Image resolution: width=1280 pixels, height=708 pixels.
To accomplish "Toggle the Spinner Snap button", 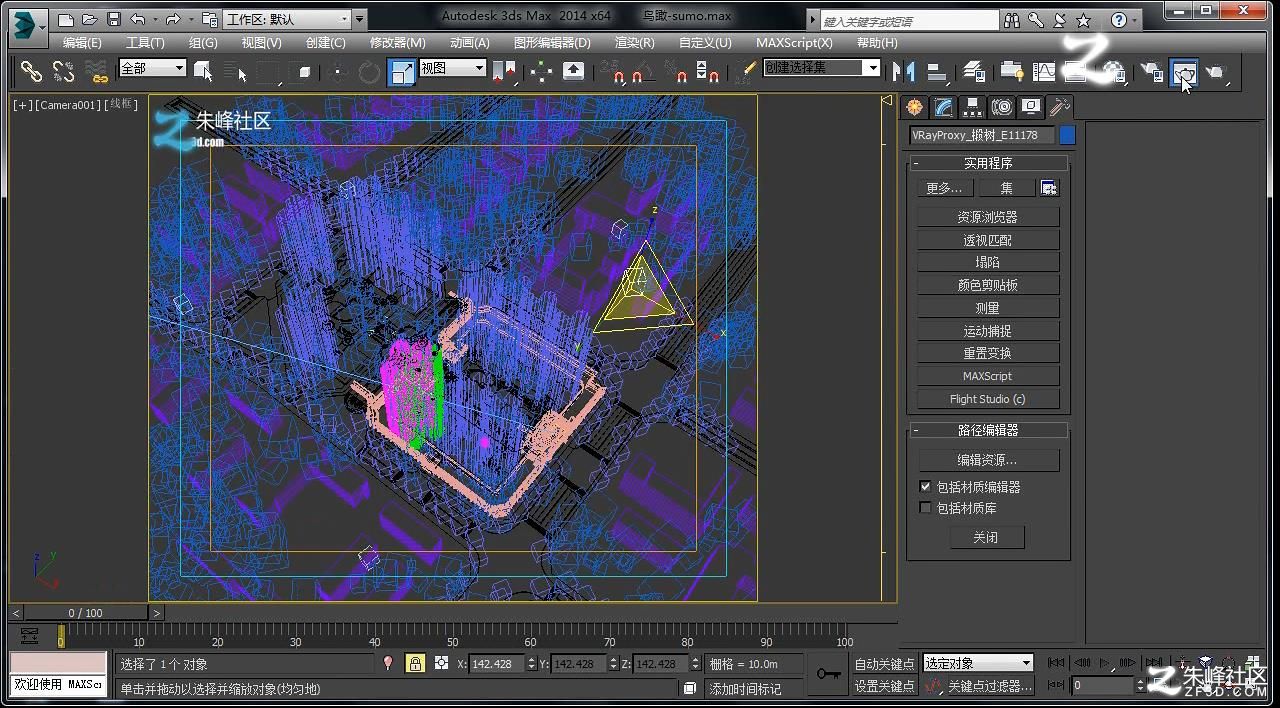I will 707,71.
